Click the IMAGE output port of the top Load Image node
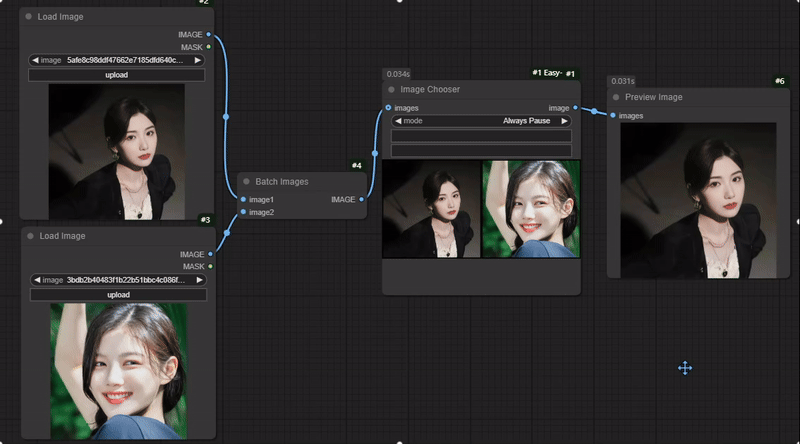 click(209, 35)
